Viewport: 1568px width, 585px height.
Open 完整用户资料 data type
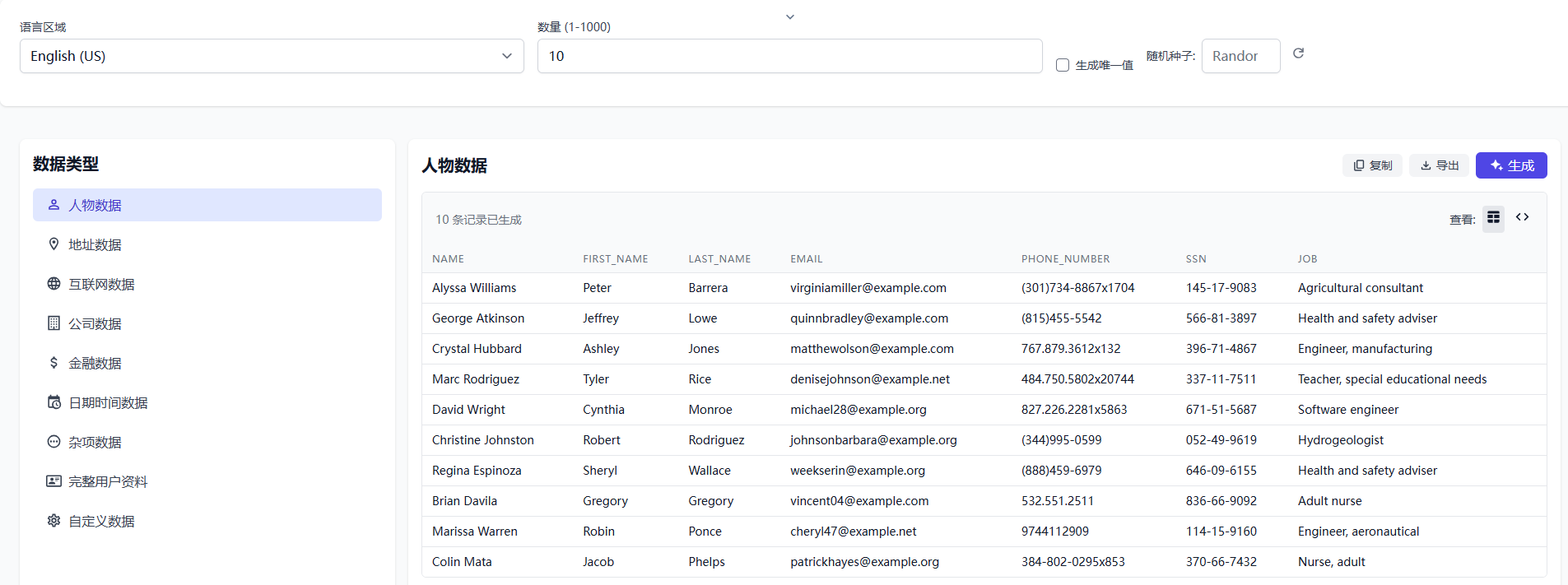click(107, 481)
